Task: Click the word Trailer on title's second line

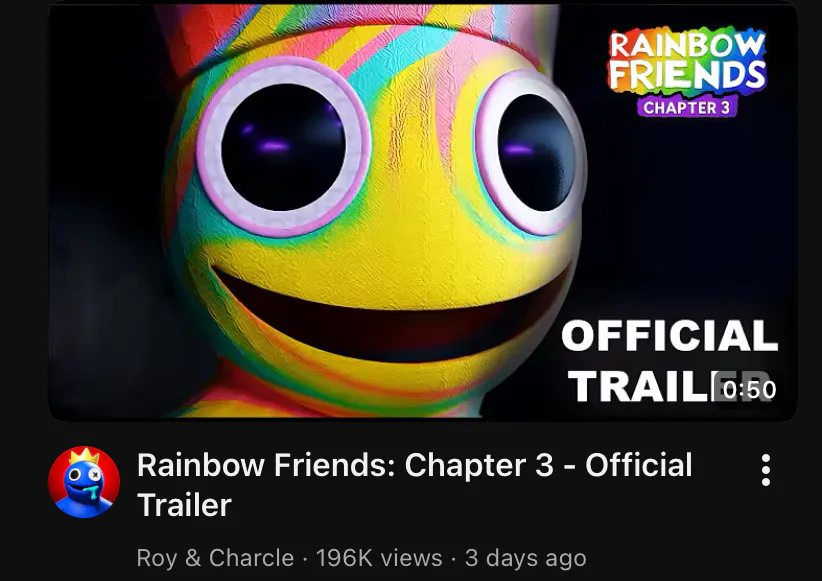Action: (184, 505)
